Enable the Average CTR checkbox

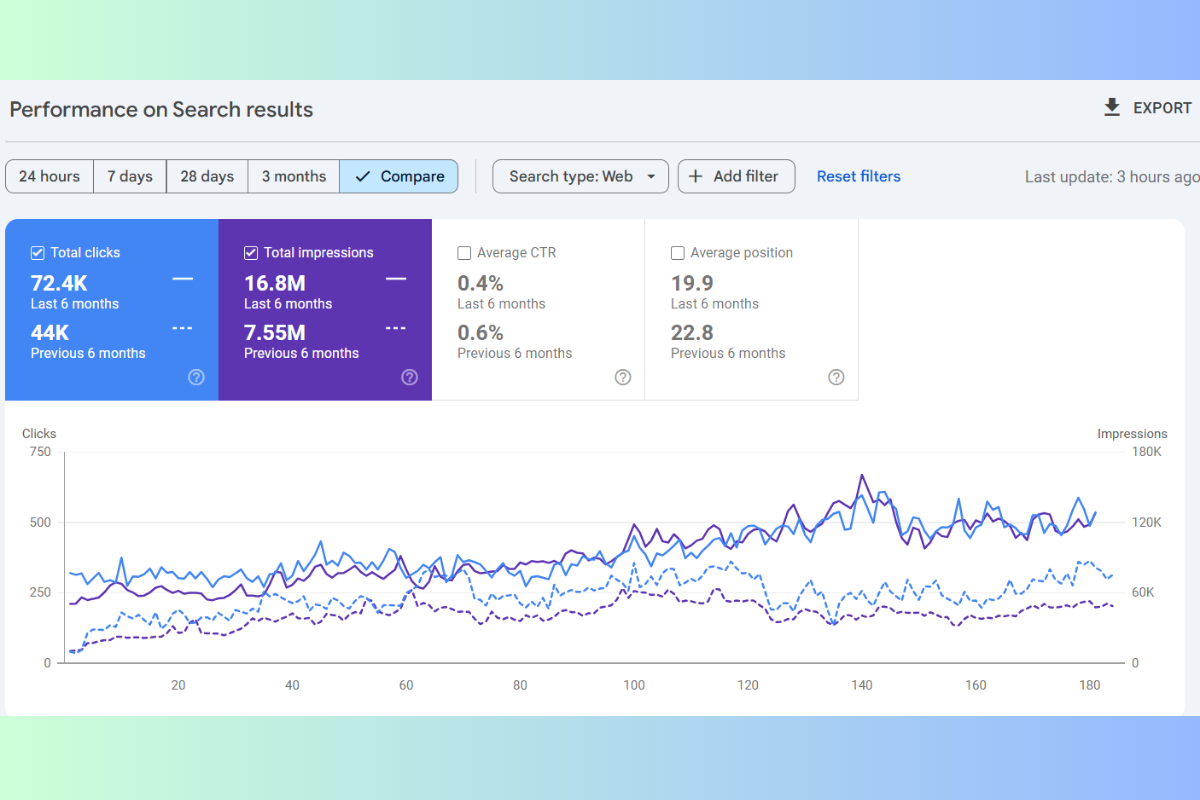tap(464, 253)
